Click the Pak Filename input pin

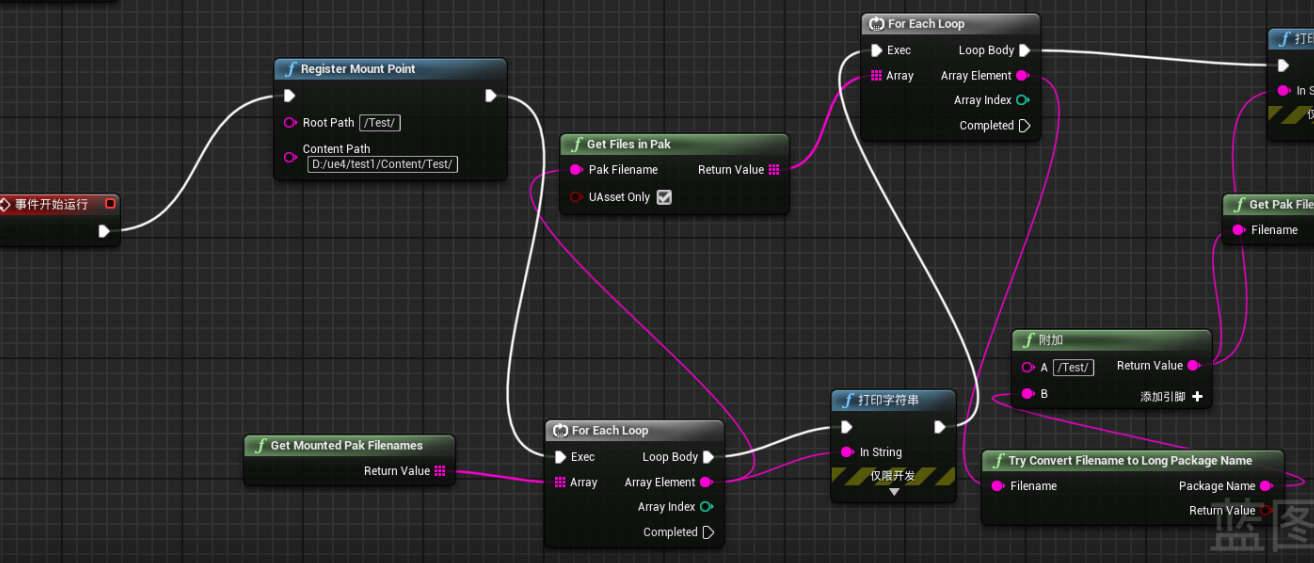pyautogui.click(x=576, y=170)
